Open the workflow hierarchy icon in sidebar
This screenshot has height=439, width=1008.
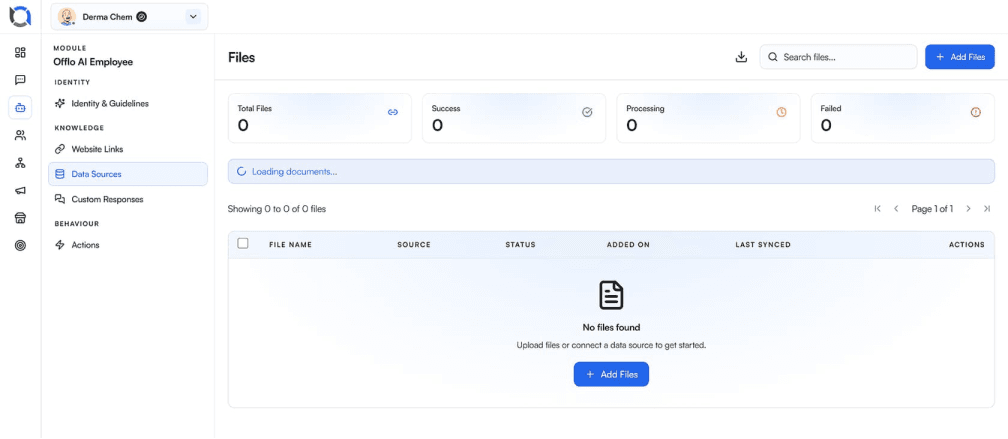(x=20, y=163)
